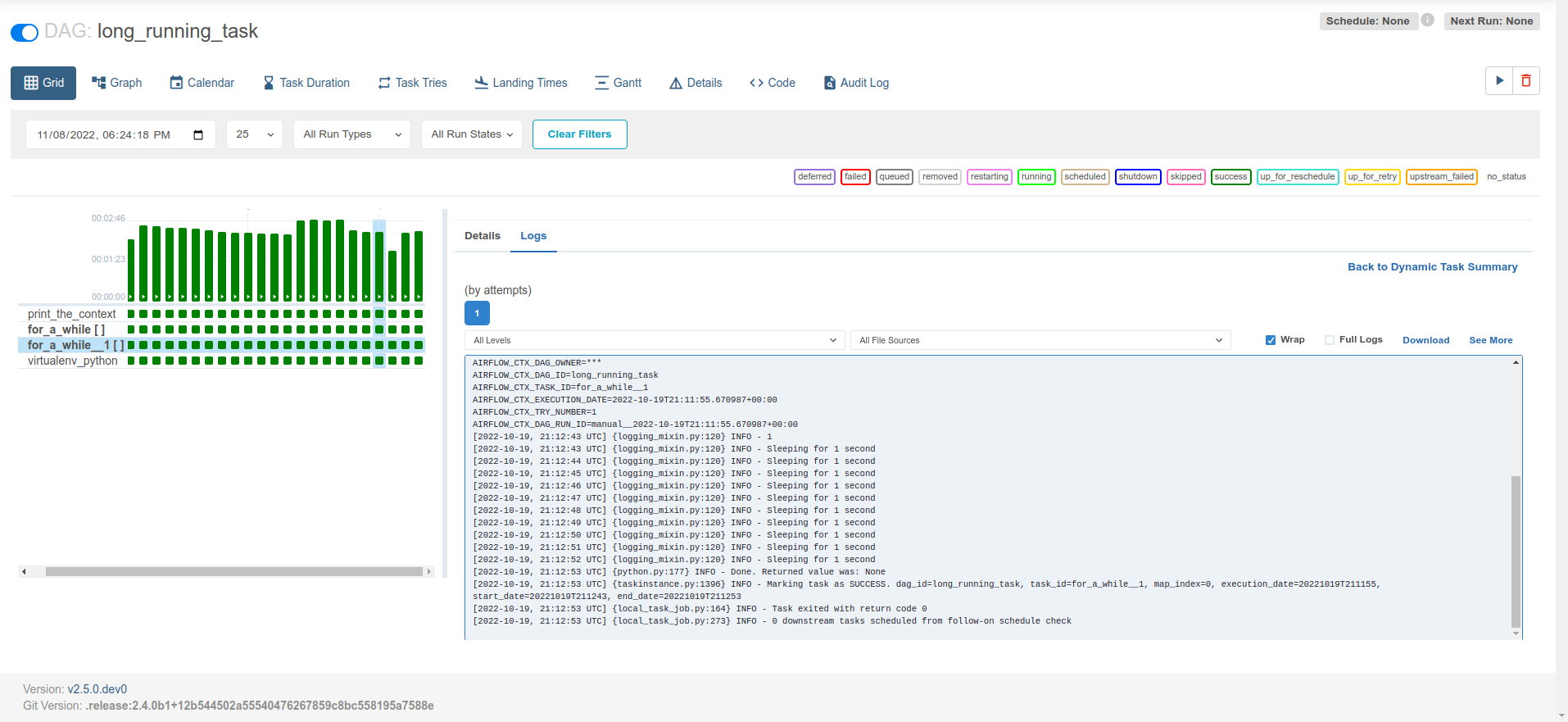Click the Clear Filters button
Image resolution: width=1568 pixels, height=722 pixels.
(x=579, y=134)
